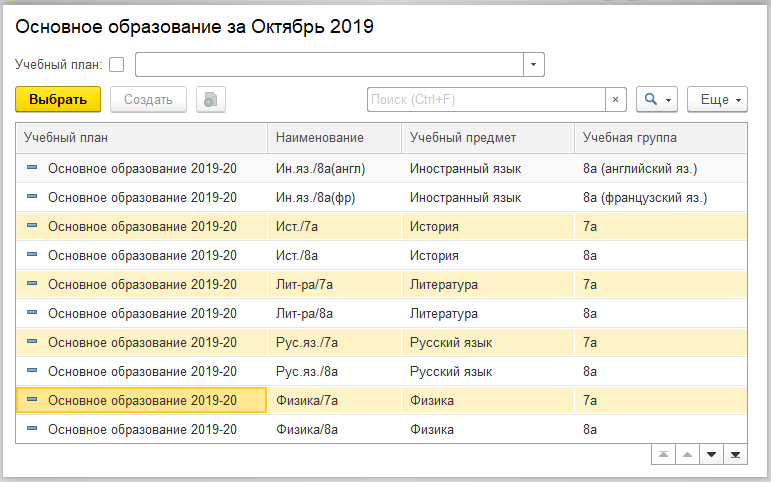
Task: Click the copy-document icon next to Создать
Action: (211, 99)
